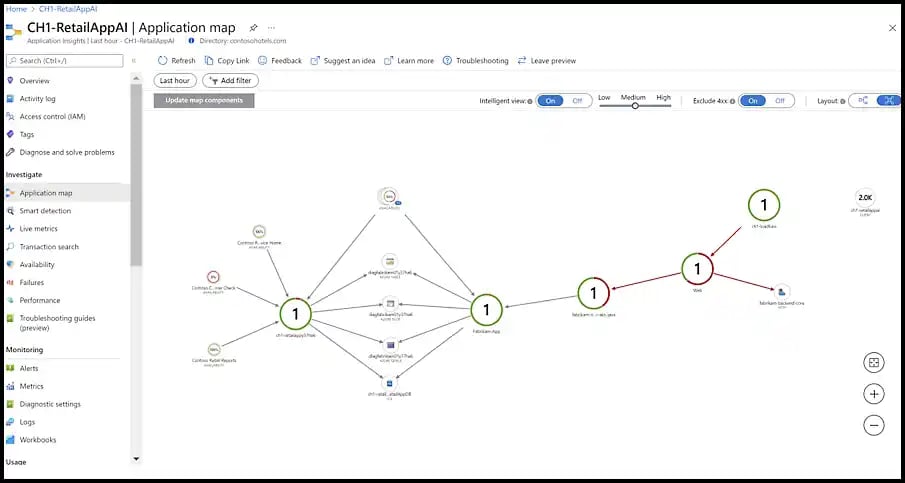Click info icon beside Intelligent view

pos(530,101)
